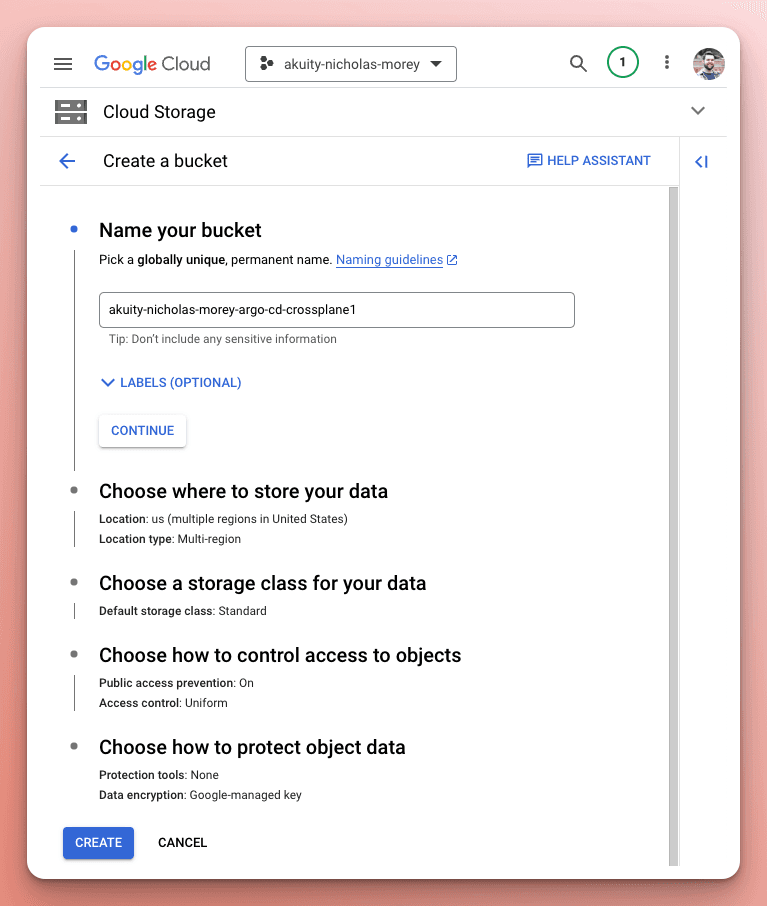The width and height of the screenshot is (767, 906).
Task: Cancel bucket creation
Action: pyautogui.click(x=183, y=842)
